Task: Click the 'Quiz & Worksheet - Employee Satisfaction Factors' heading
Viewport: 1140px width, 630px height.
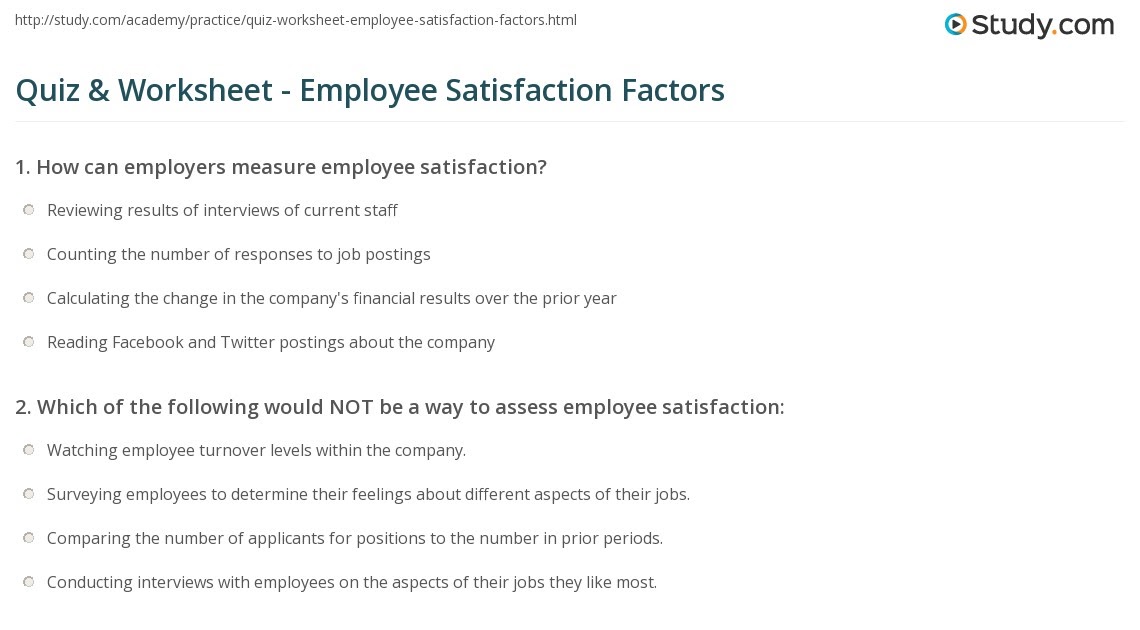Action: pyautogui.click(x=370, y=91)
